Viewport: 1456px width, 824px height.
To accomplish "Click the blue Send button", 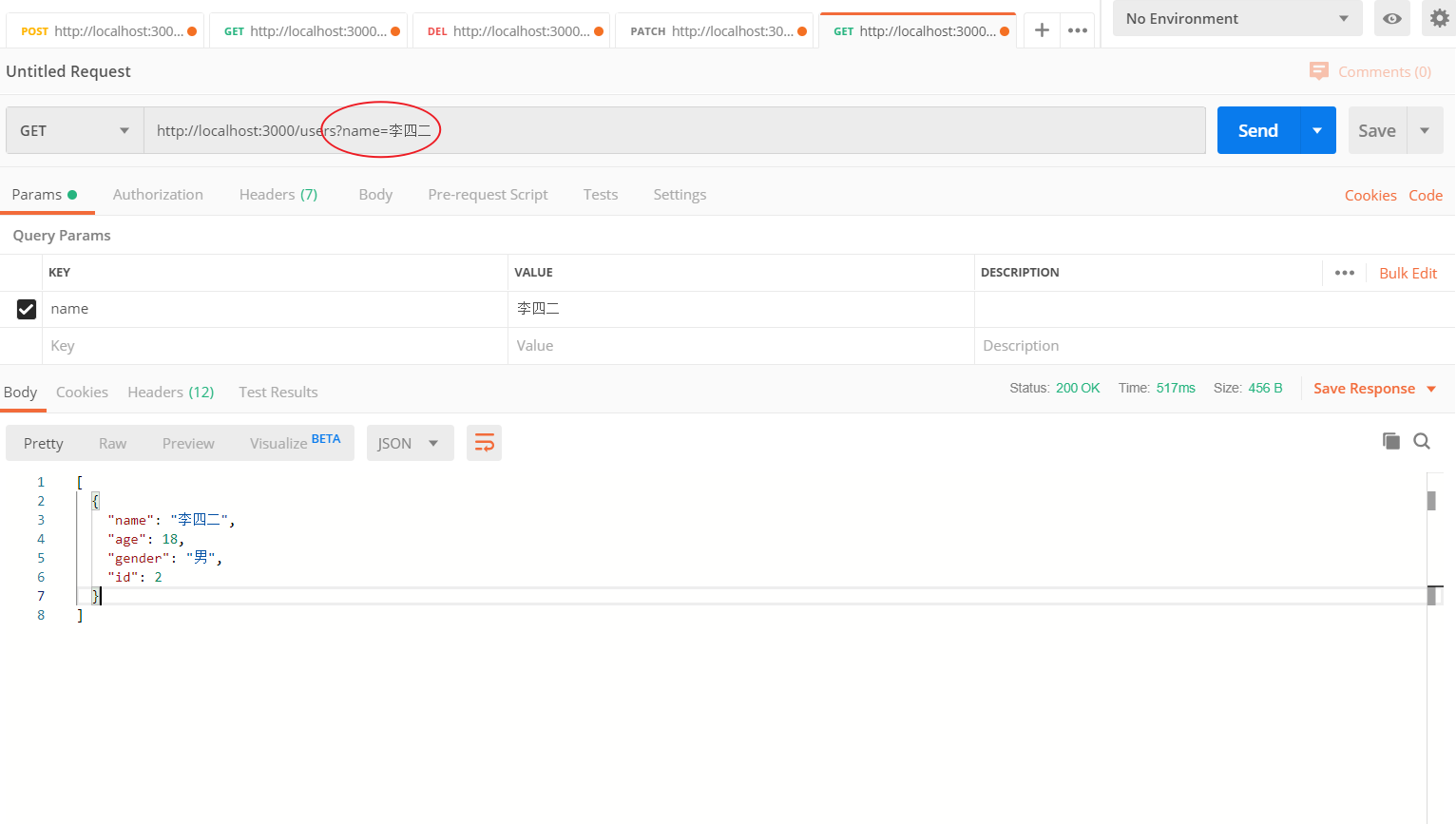I will click(1258, 130).
